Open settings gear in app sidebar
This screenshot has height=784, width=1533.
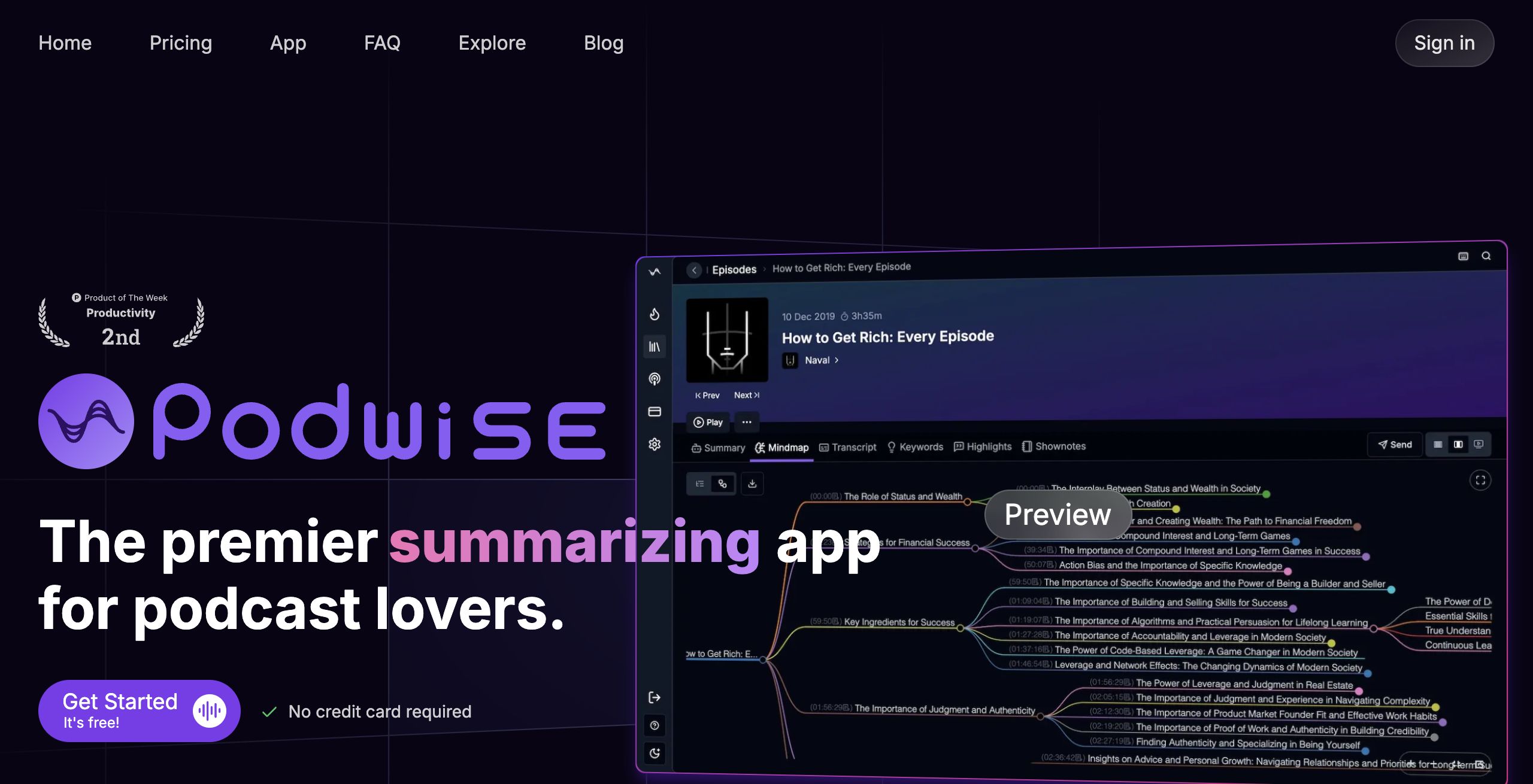655,444
